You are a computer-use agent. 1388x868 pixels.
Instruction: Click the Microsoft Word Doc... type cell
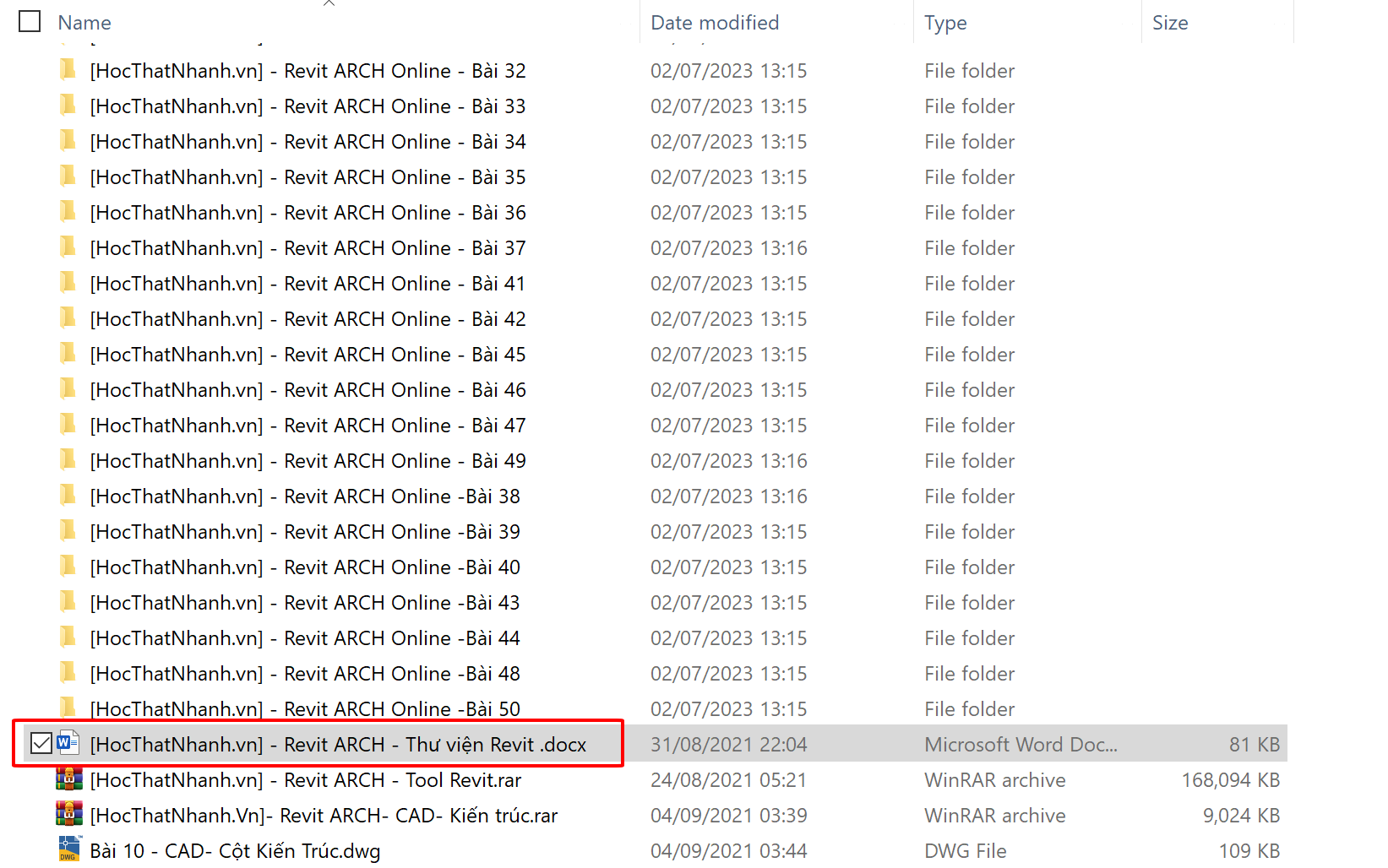(x=1021, y=745)
